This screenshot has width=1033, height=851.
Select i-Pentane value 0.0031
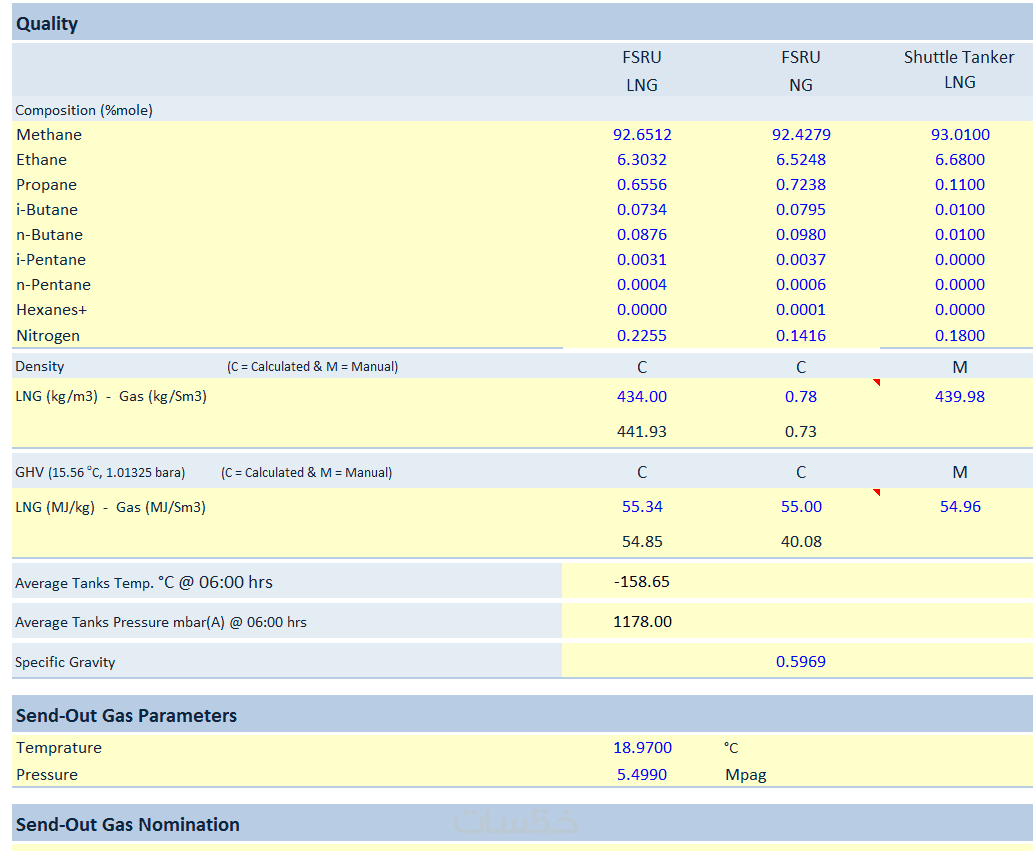tap(642, 260)
